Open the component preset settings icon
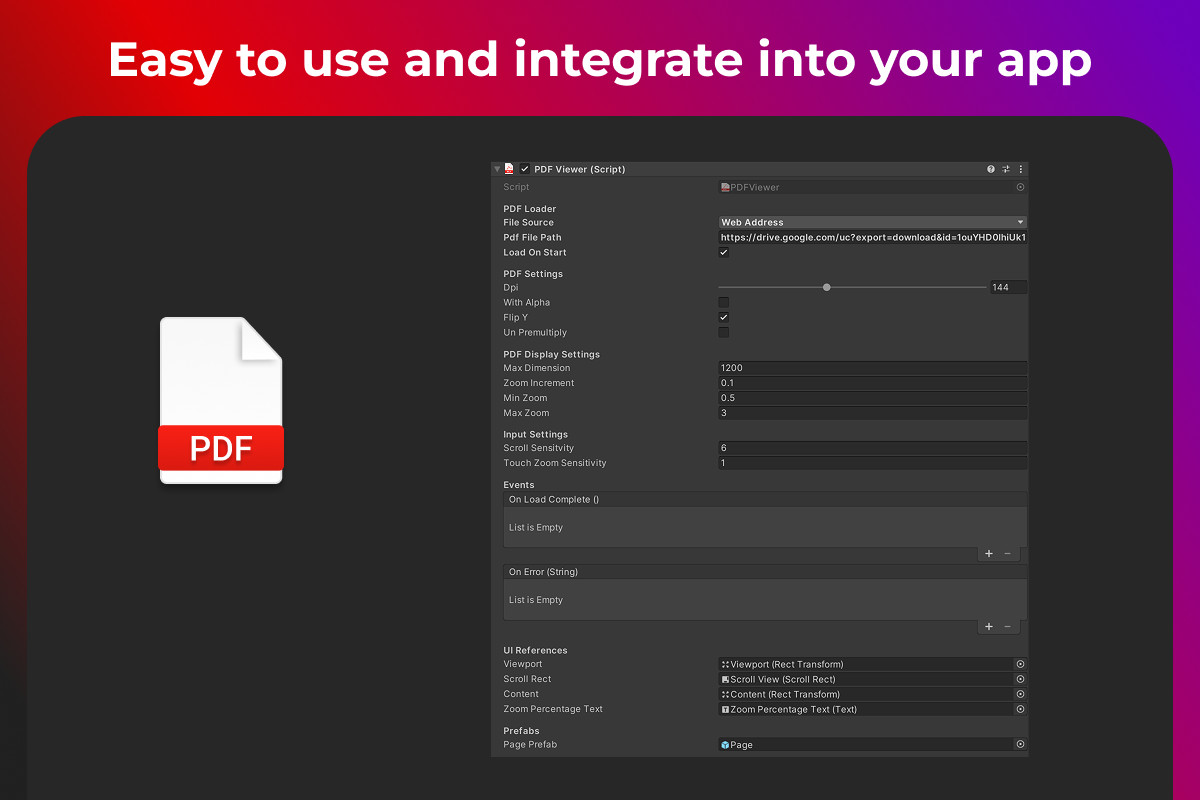The width and height of the screenshot is (1200, 800). [1006, 169]
